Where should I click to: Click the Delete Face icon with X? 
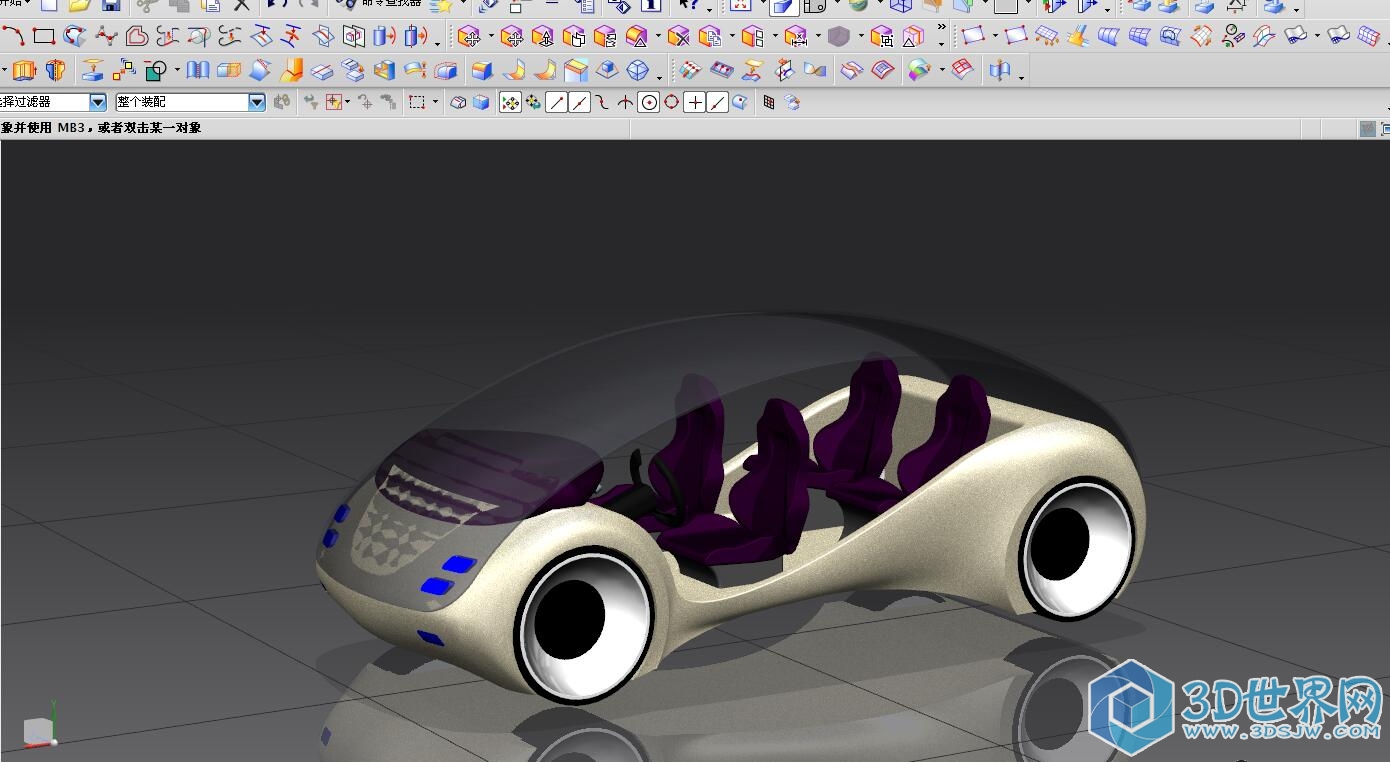click(x=679, y=37)
